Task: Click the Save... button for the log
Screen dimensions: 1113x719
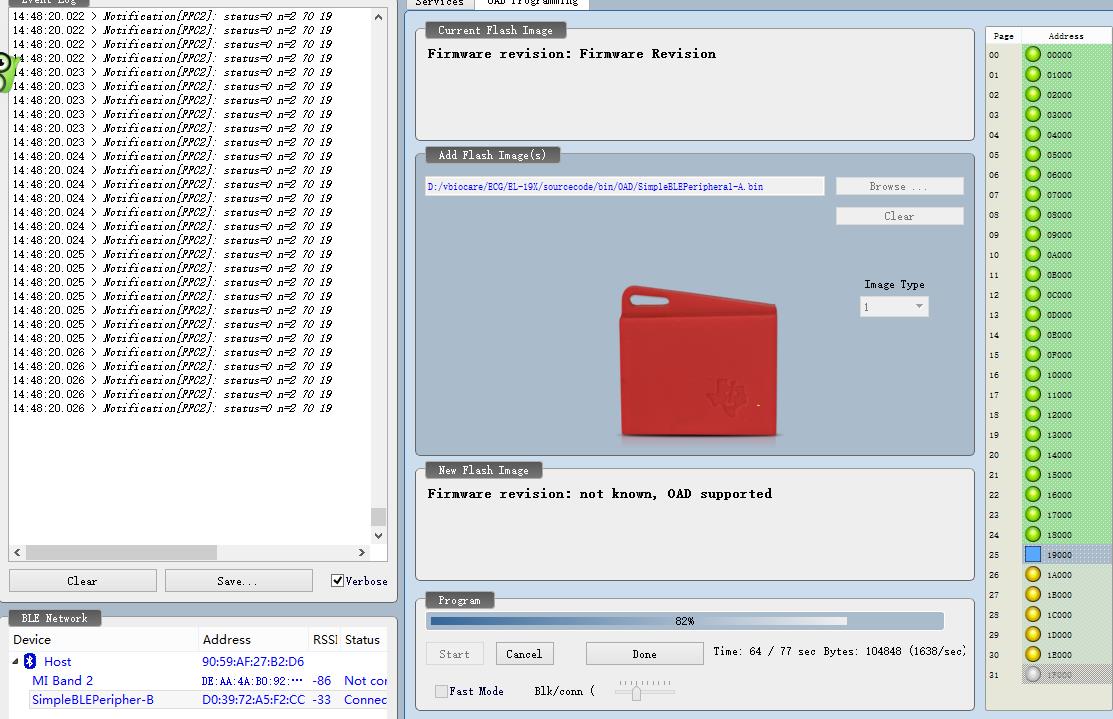Action: pos(238,581)
